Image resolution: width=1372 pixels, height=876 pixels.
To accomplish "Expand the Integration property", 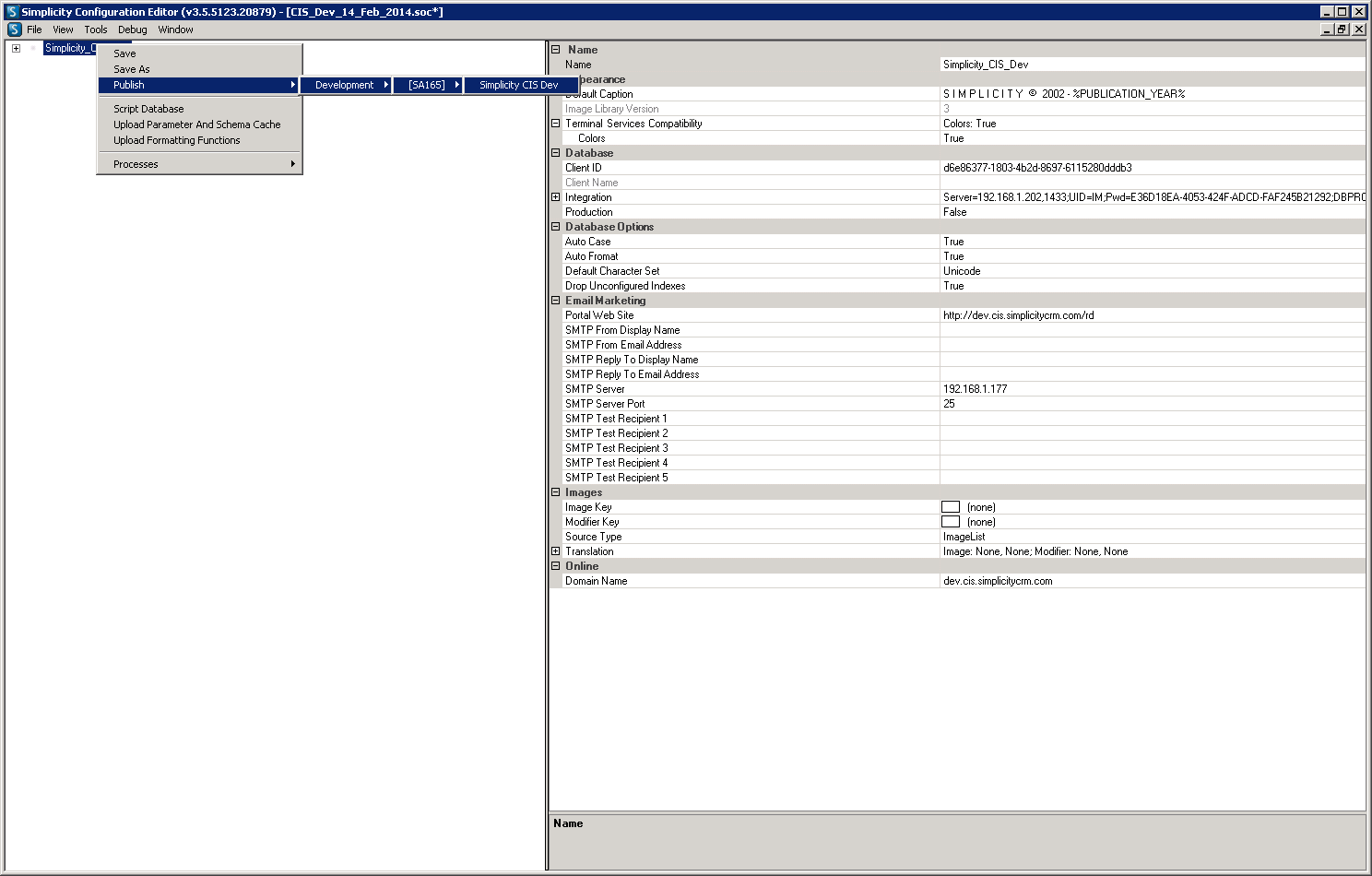I will (555, 197).
